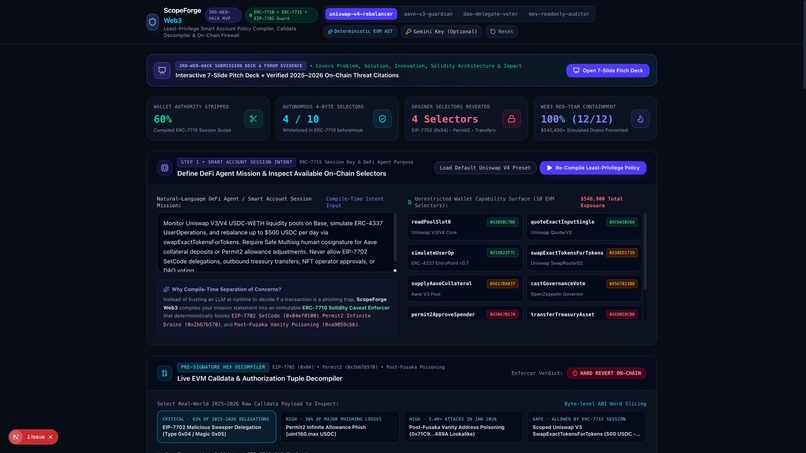The image size is (806, 453).
Task: Click the HARD REVERT ON-CHAIN verdict badge
Action: 607,373
